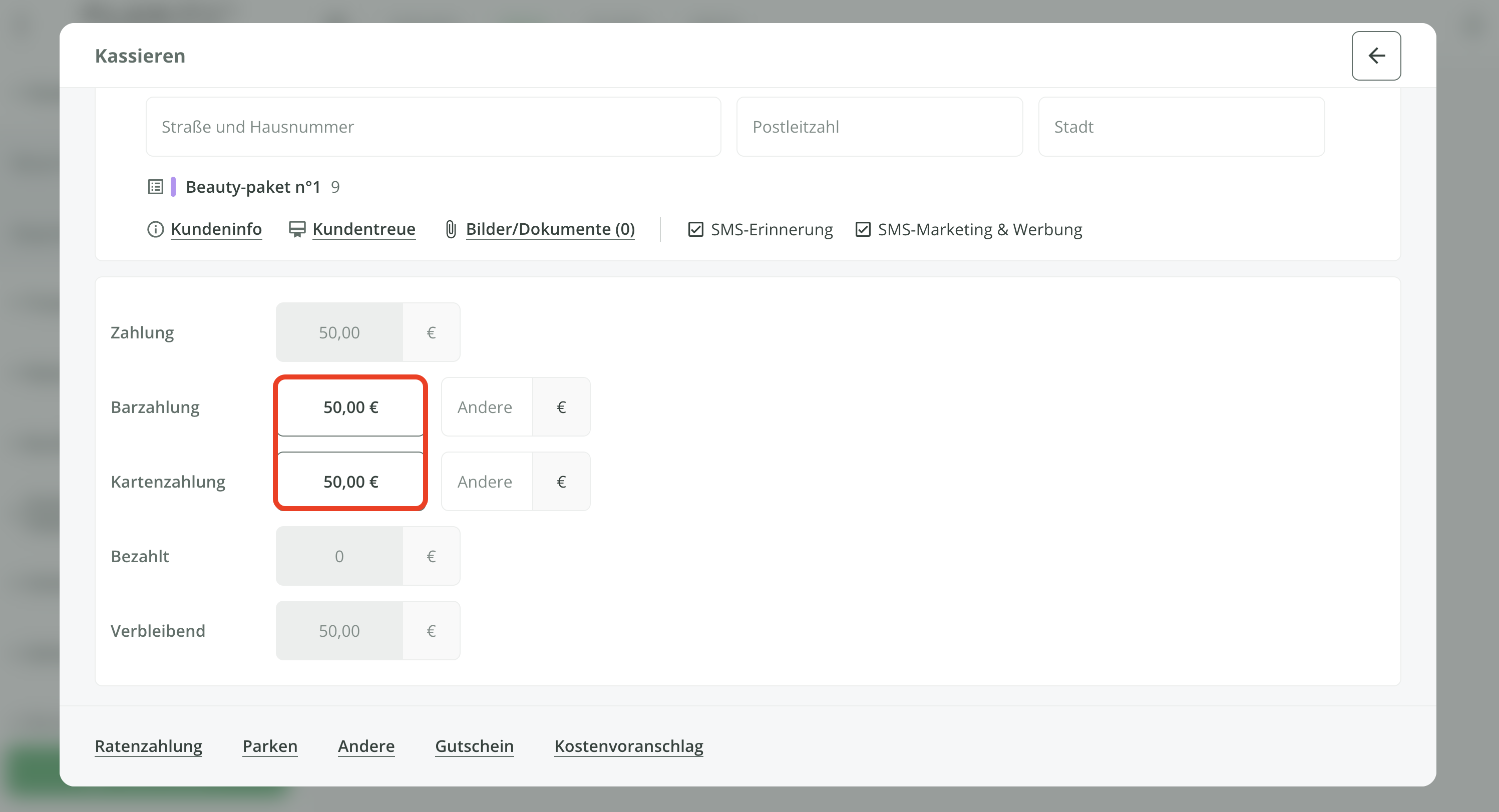Click the Parken link

click(x=270, y=746)
